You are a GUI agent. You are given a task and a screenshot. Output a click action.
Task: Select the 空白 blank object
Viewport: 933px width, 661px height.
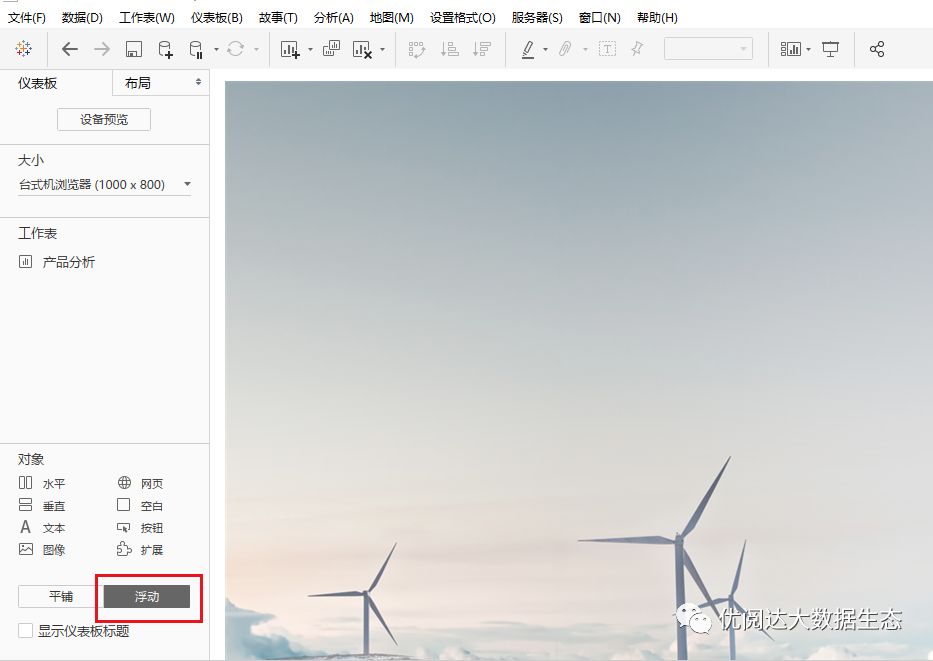pos(140,505)
